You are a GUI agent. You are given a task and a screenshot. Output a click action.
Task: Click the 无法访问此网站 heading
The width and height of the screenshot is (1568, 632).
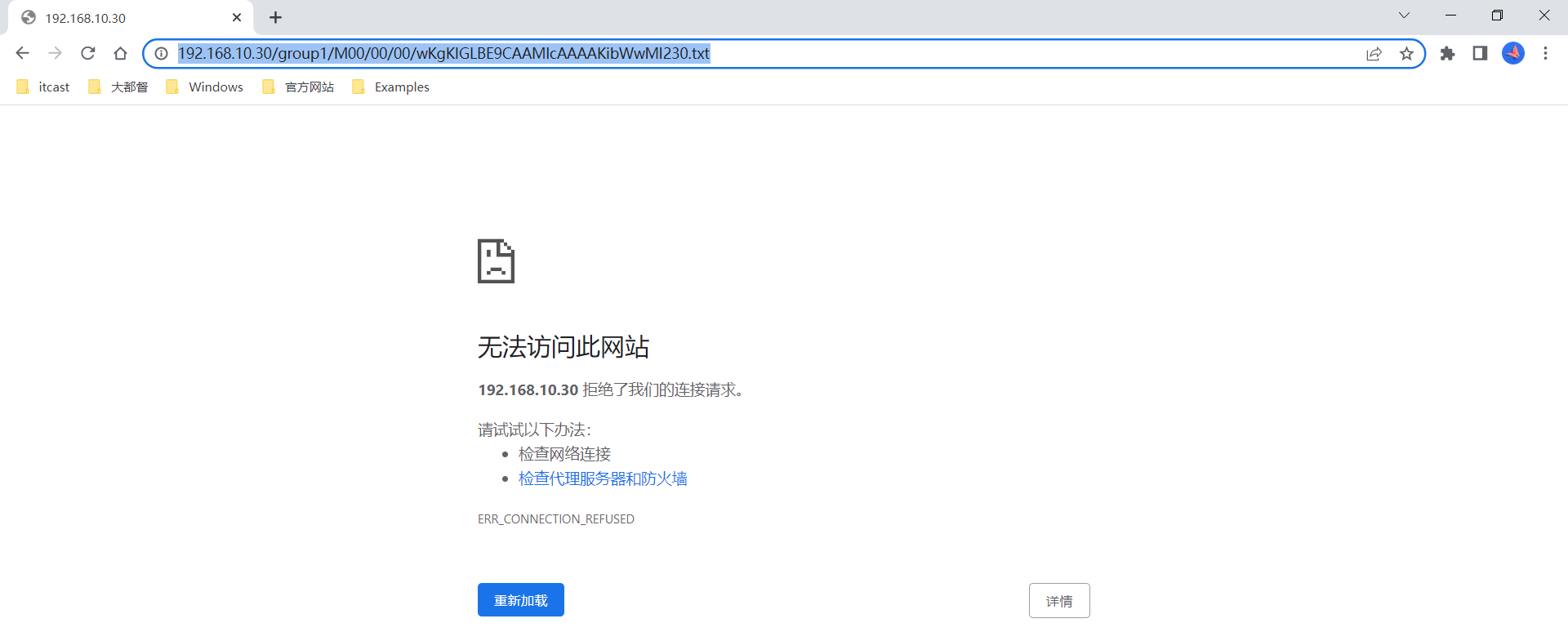click(x=563, y=347)
